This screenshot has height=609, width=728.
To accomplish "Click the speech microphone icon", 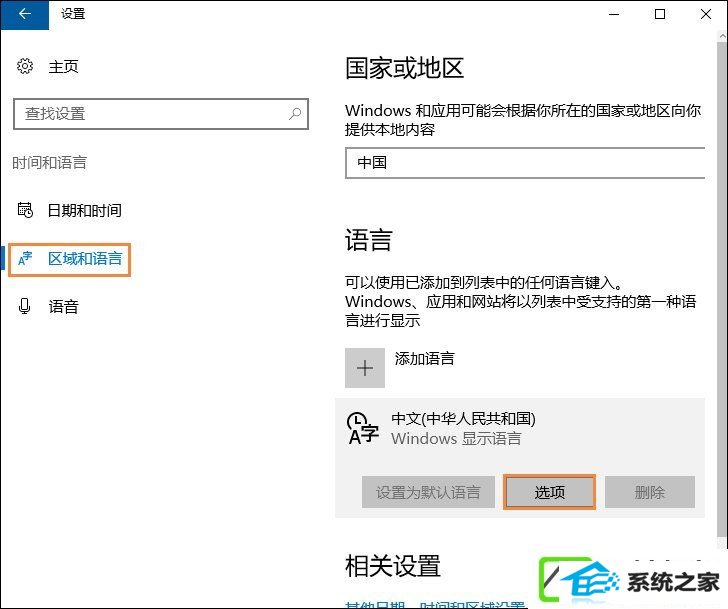I will point(25,306).
